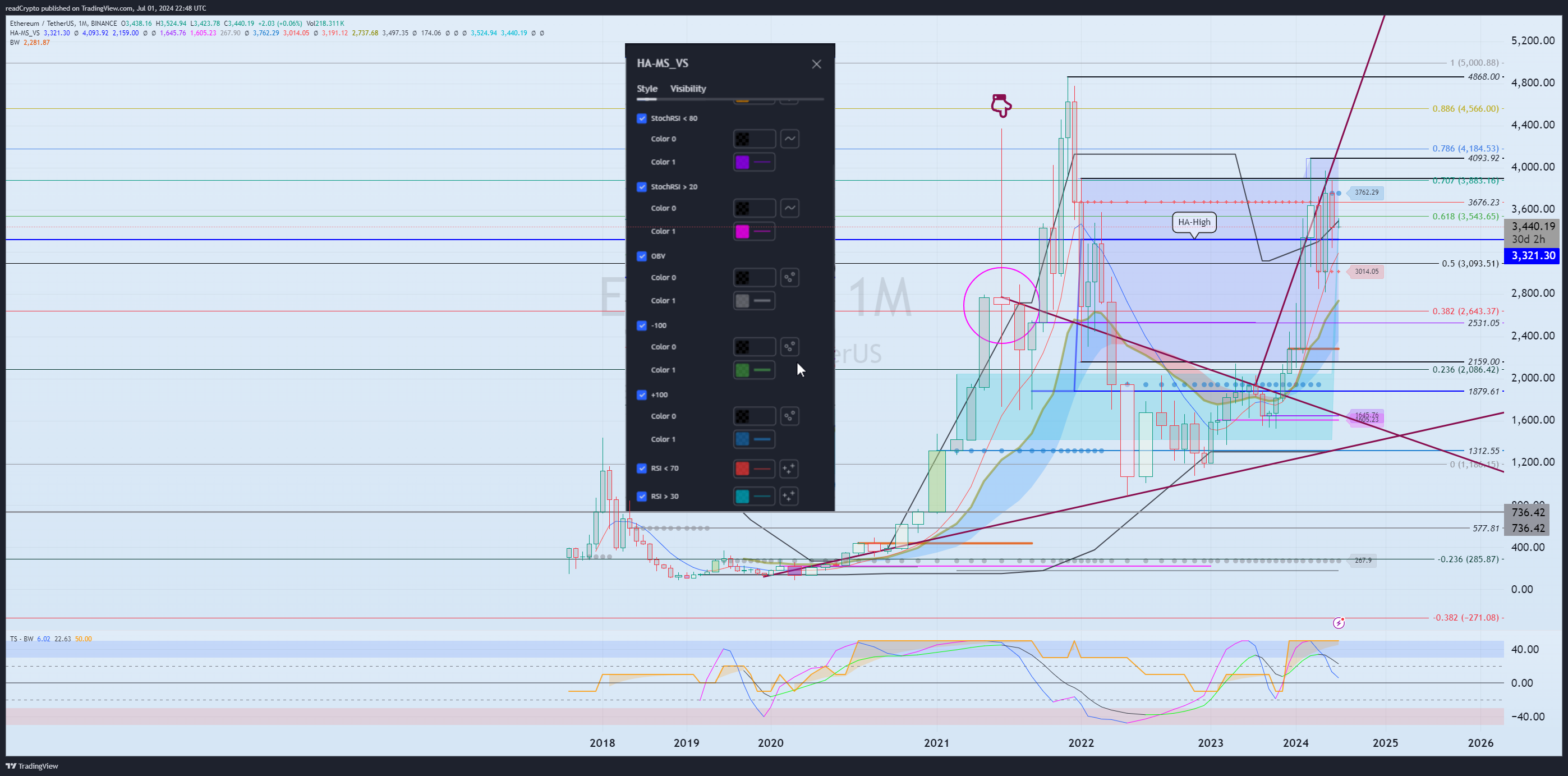Click the 1879.61 line label

pos(1483,391)
